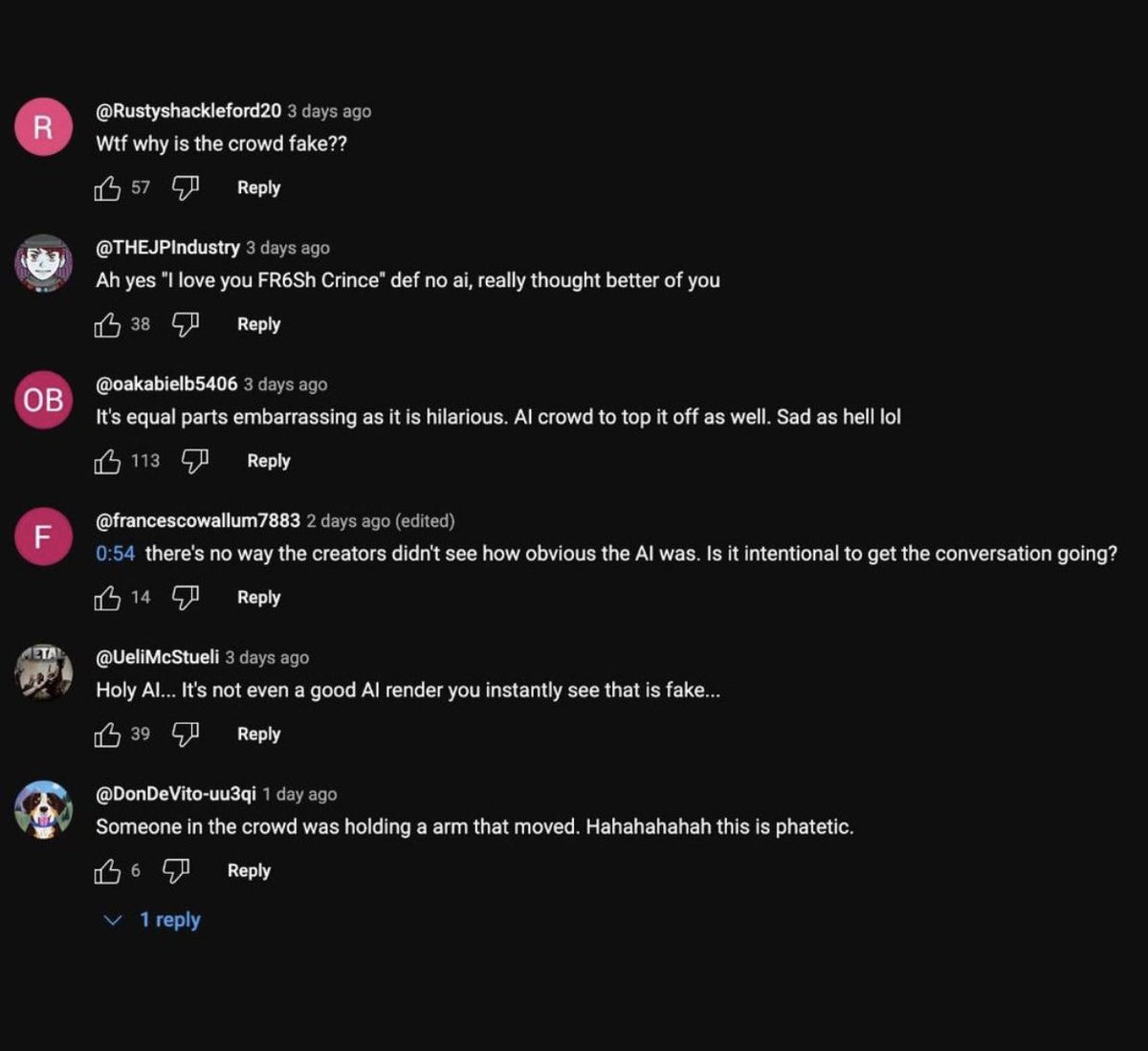The height and width of the screenshot is (1051, 1148).
Task: Jump to the 0:54 timestamp
Action: pos(115,554)
